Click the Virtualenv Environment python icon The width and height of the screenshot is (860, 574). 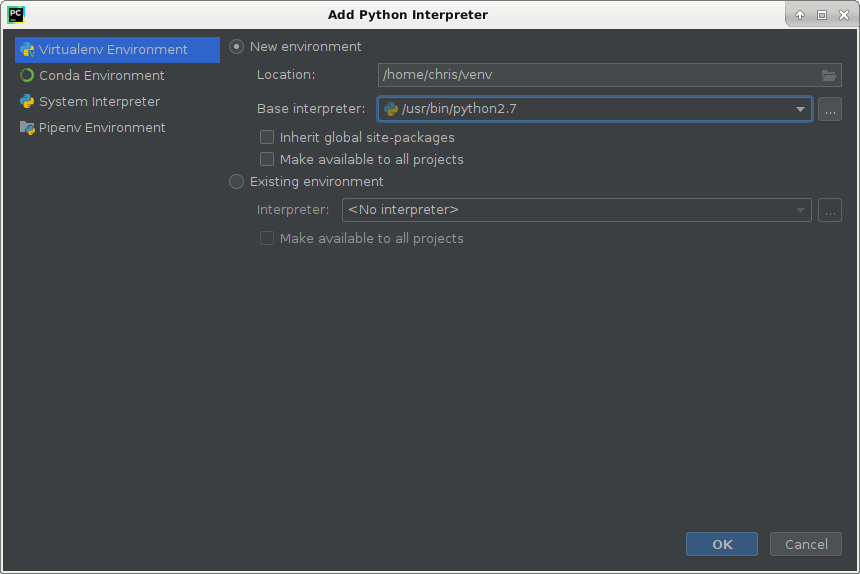point(27,50)
